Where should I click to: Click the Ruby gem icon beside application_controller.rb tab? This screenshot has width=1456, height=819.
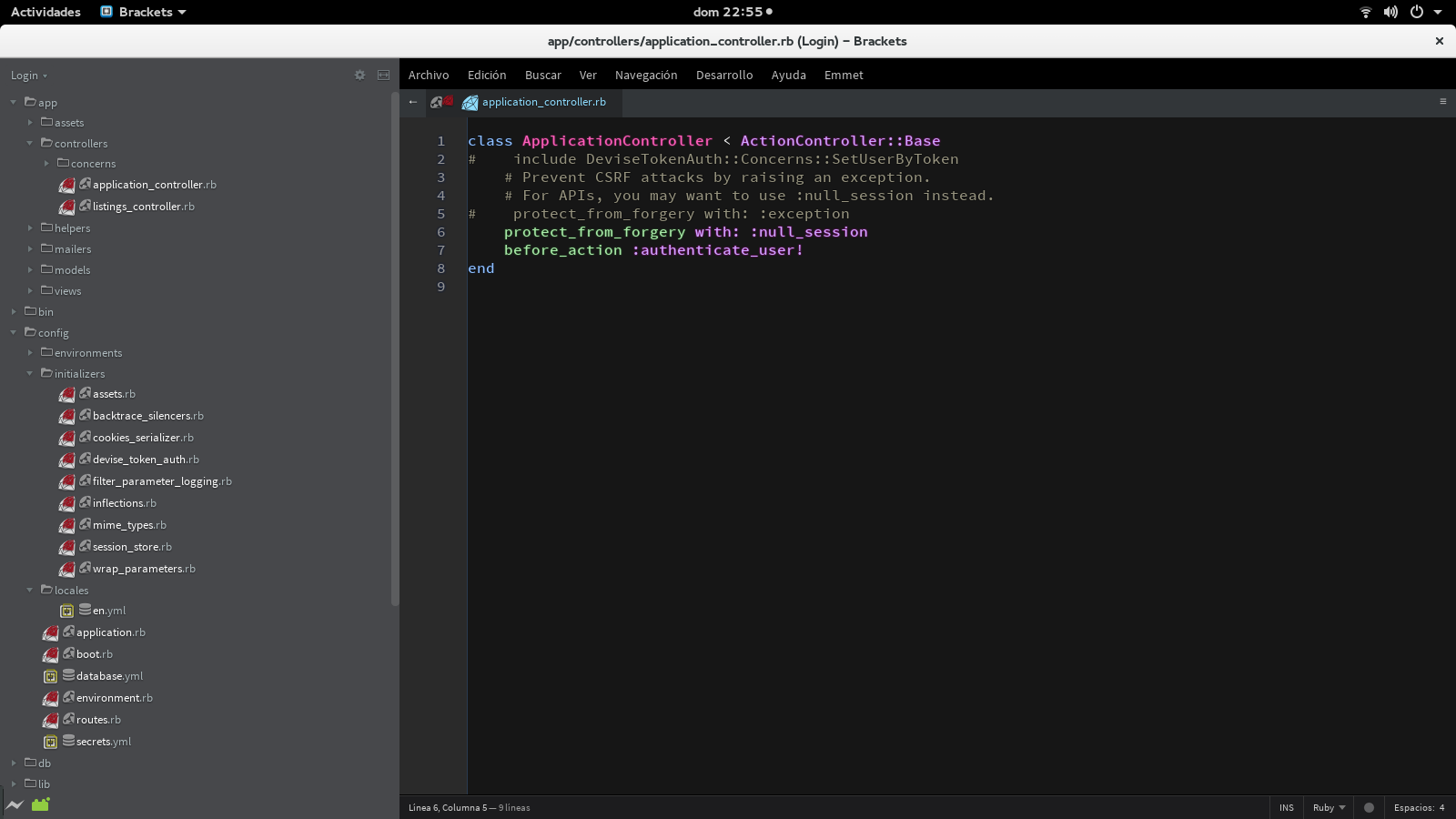(x=470, y=103)
